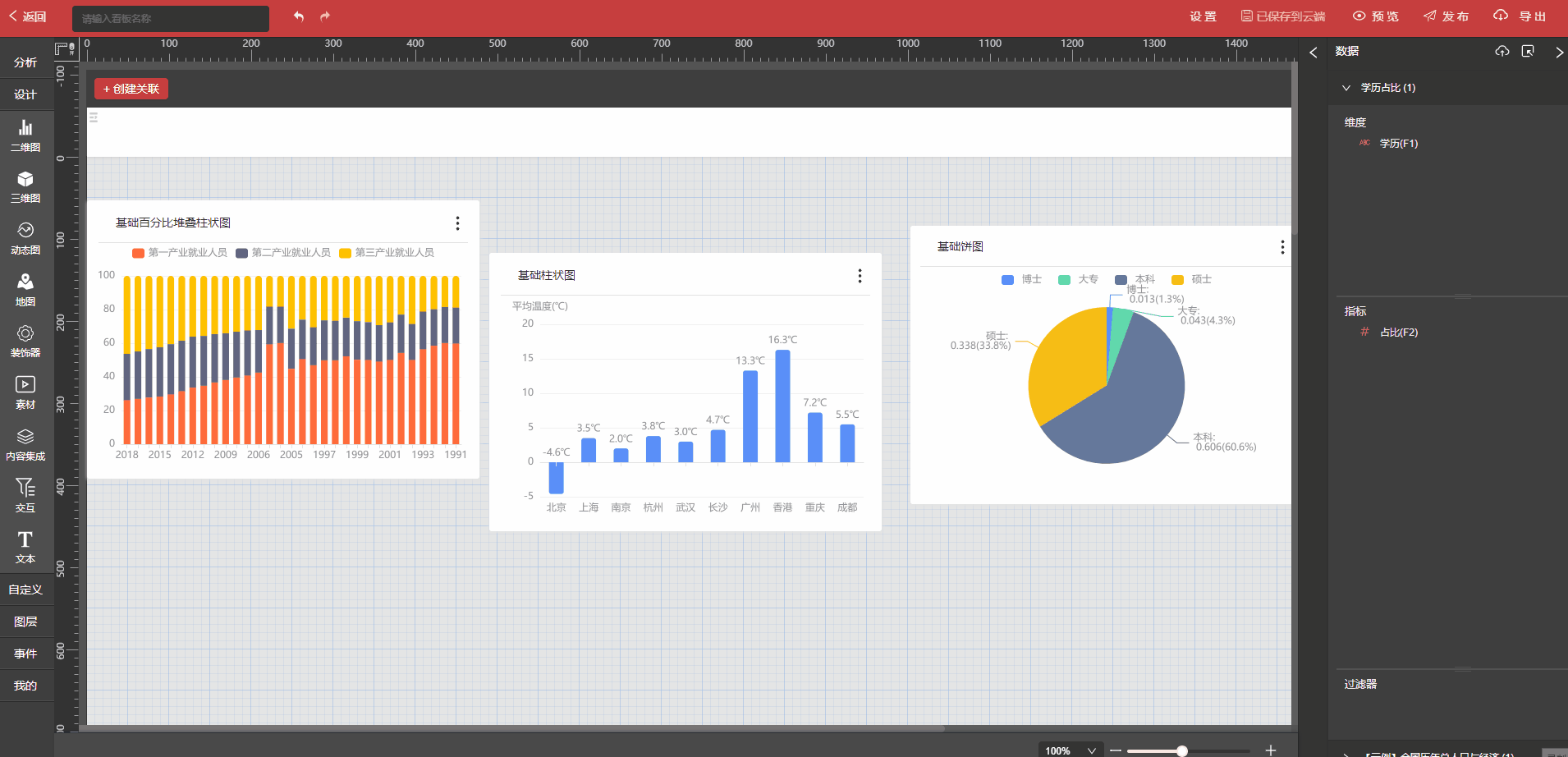Click the zoom slider handle
The width and height of the screenshot is (1568, 757).
coord(1182,750)
